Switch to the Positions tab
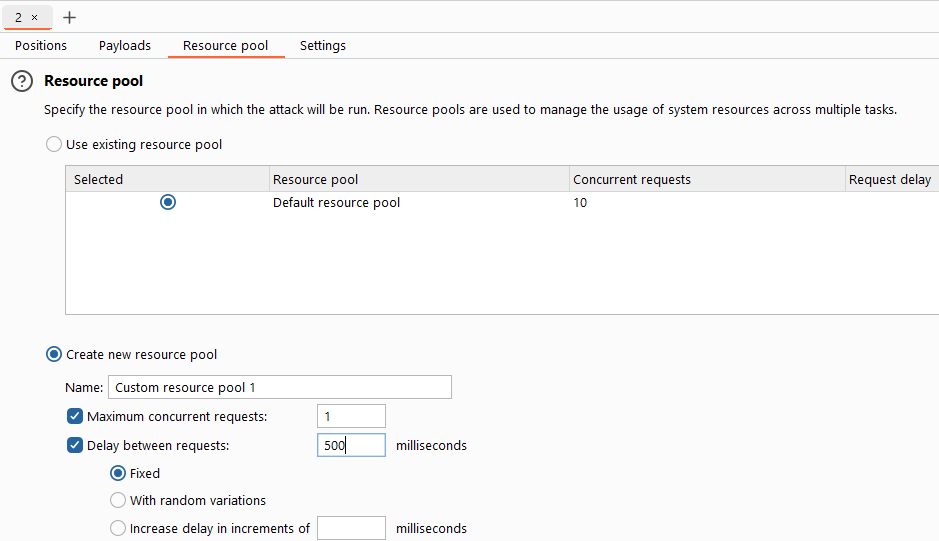Viewport: 939px width, 541px height. [41, 46]
